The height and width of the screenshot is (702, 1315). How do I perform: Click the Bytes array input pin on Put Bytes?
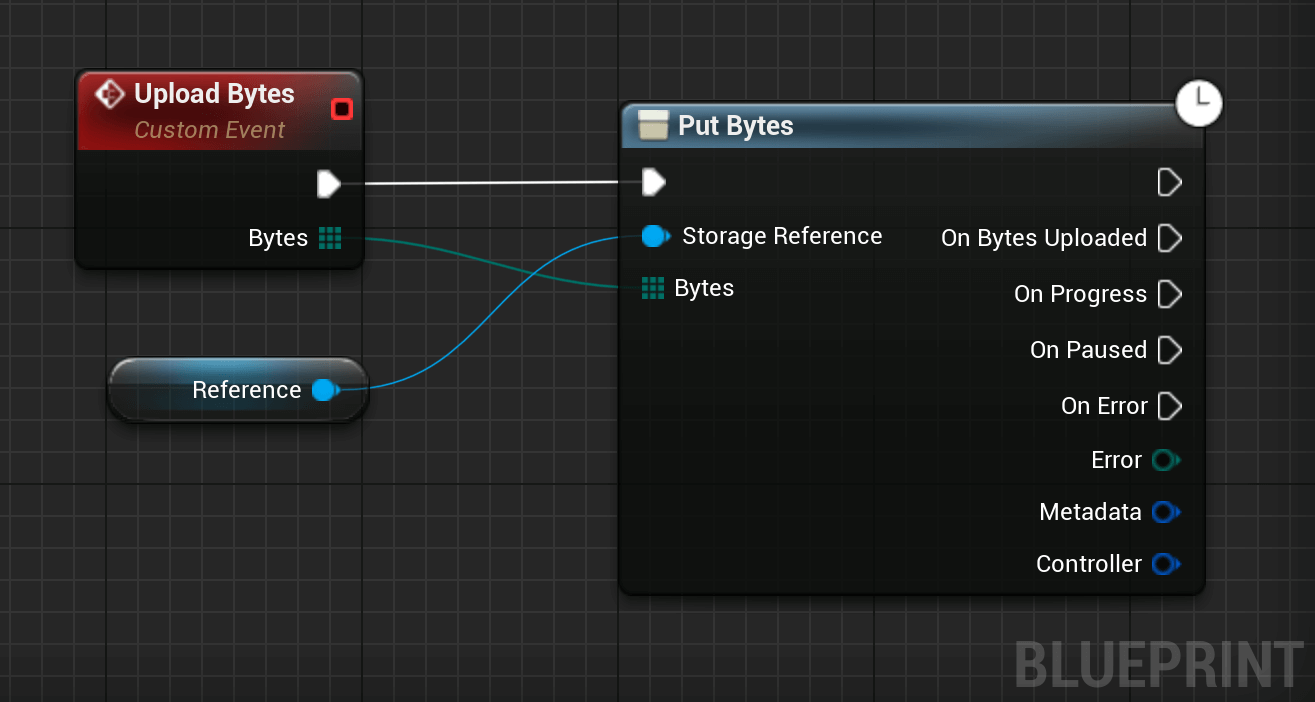(x=653, y=289)
